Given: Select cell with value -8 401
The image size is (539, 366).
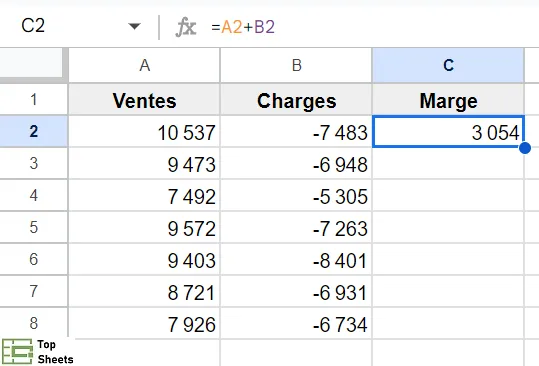Looking at the screenshot, I should (x=296, y=259).
